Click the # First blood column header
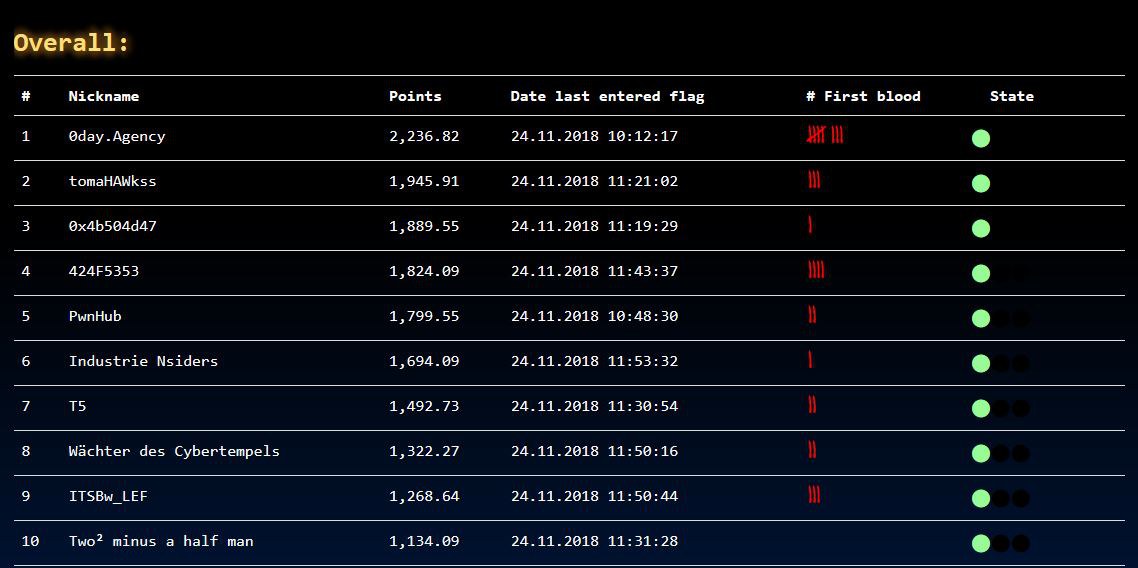The width and height of the screenshot is (1138, 568). pyautogui.click(x=863, y=96)
